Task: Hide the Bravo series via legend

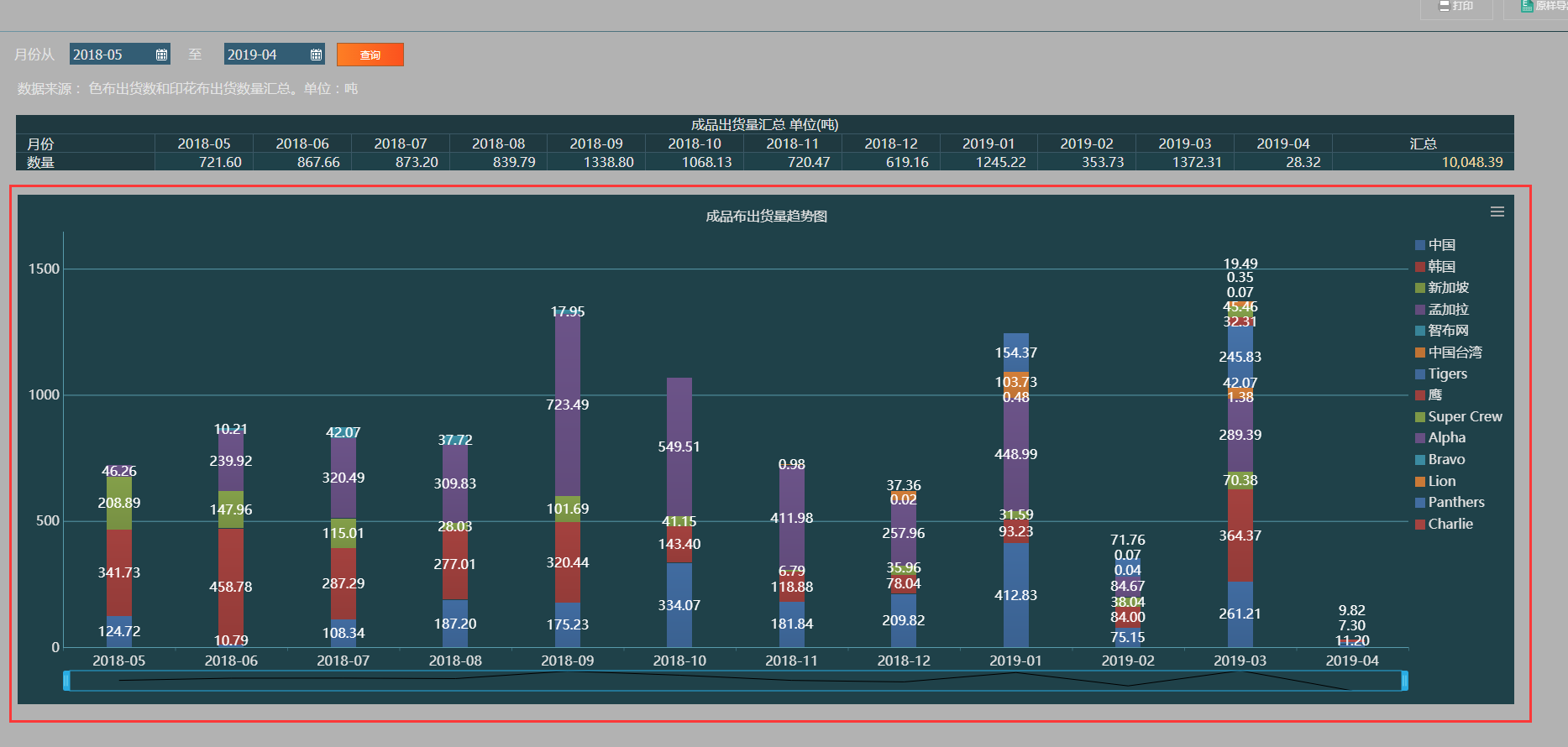Action: (1440, 460)
